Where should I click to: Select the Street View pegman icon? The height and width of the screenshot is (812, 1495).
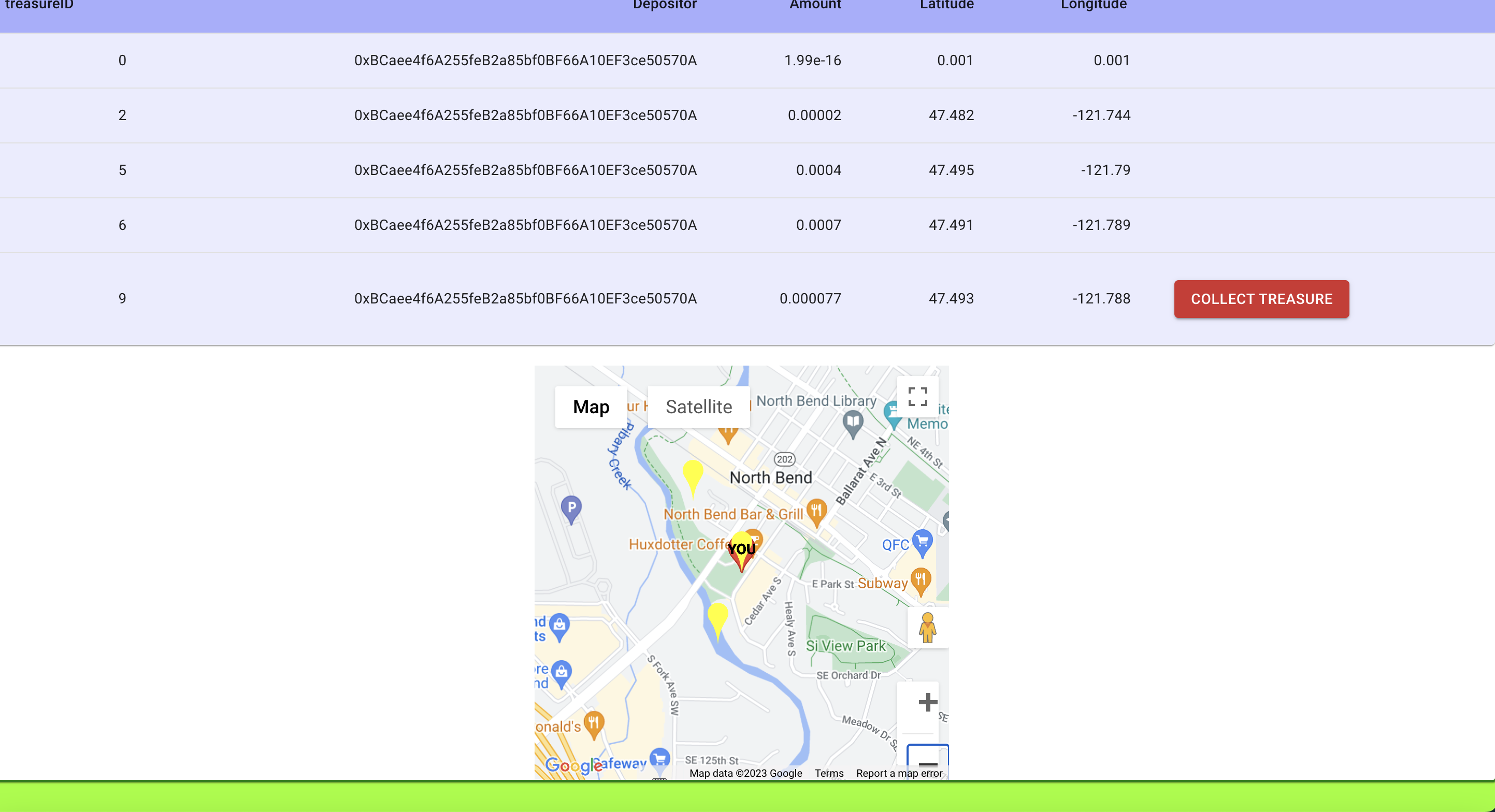pos(927,628)
